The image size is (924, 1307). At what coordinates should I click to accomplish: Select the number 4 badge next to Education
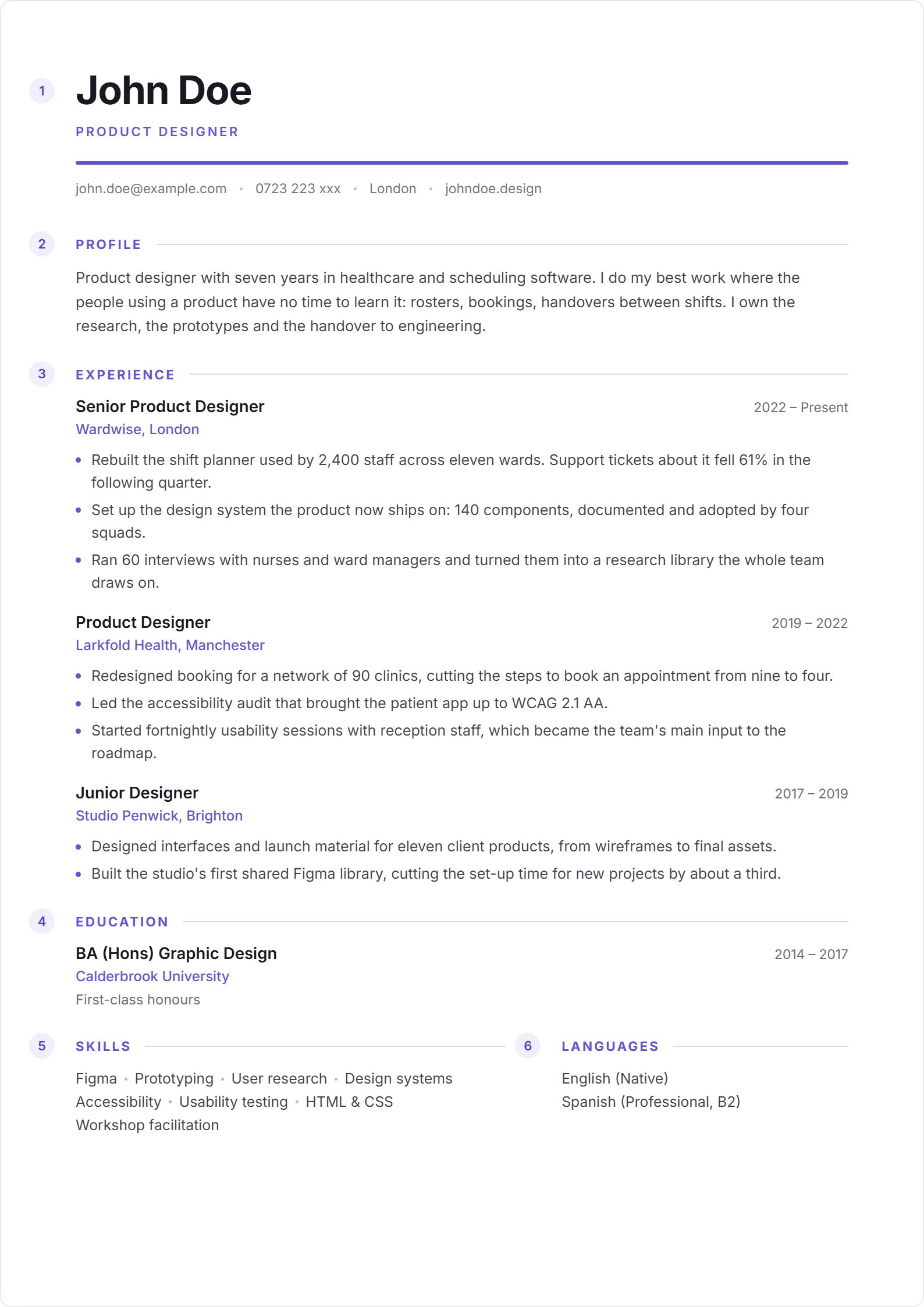pyautogui.click(x=42, y=921)
